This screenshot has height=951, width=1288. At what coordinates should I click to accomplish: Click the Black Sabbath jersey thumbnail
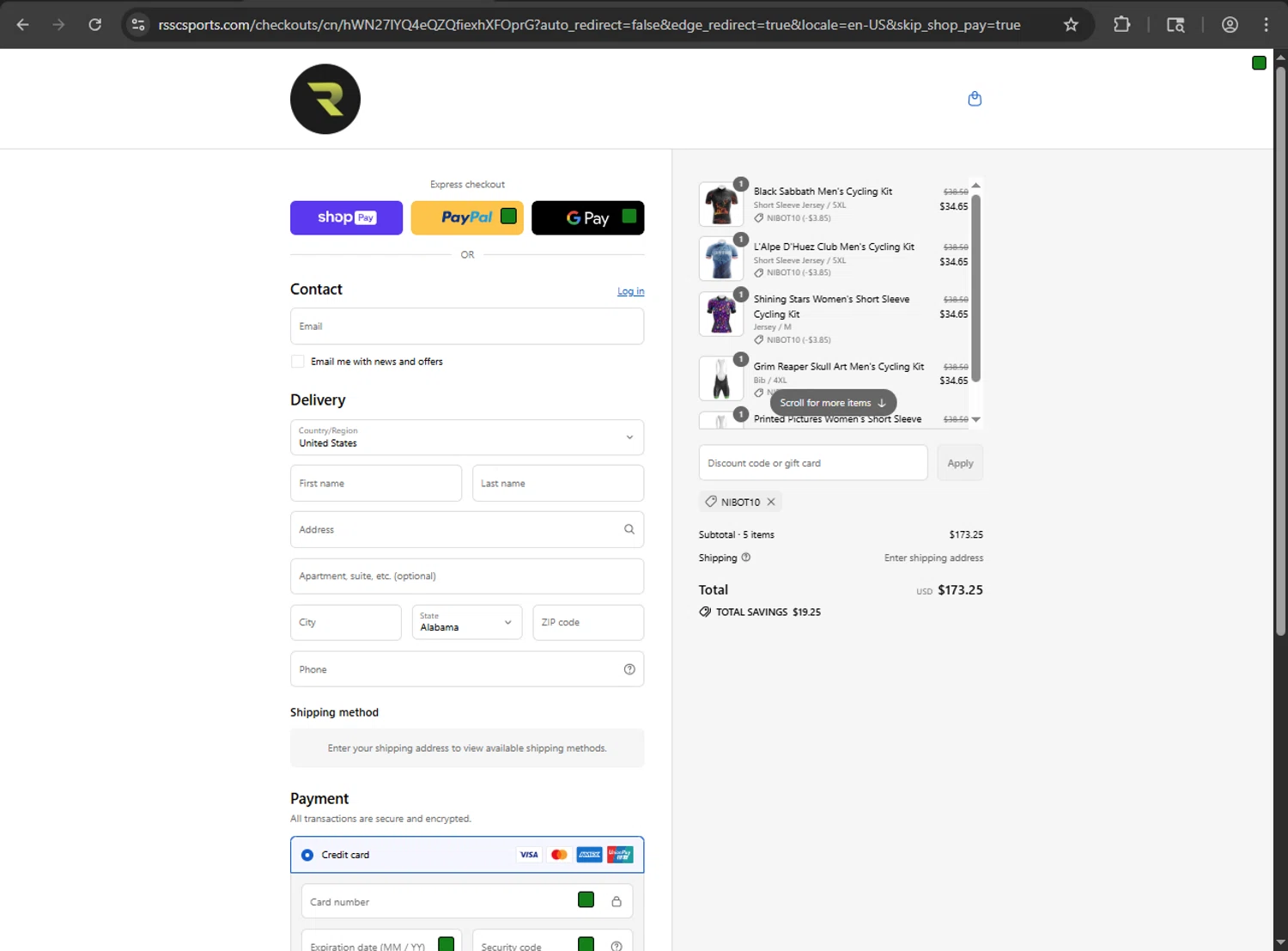721,204
